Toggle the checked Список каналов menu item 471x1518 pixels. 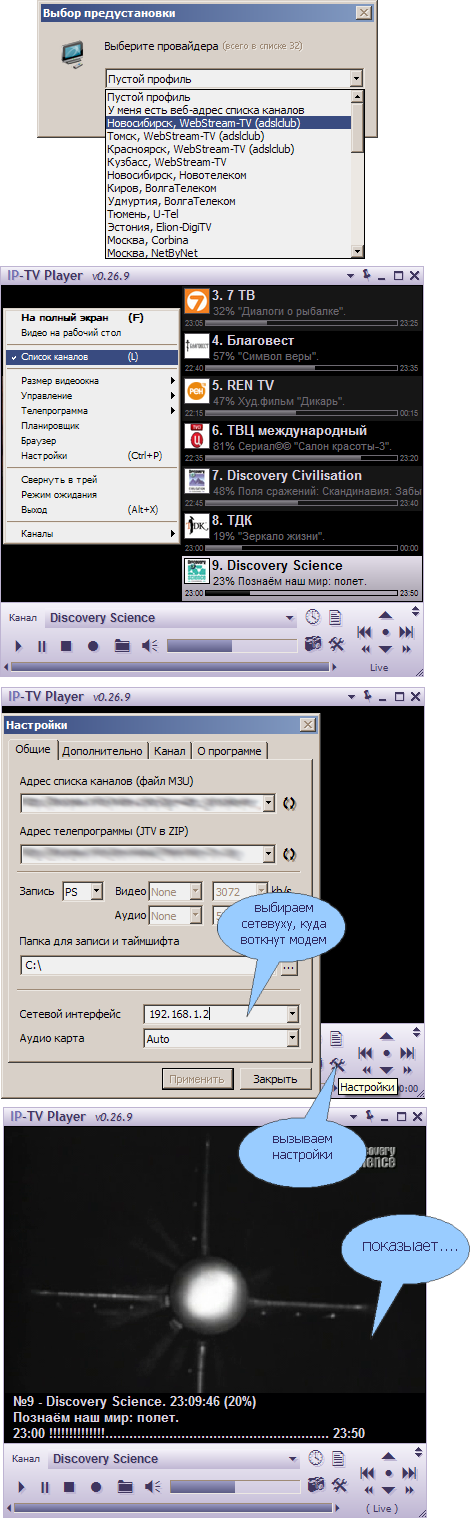[x=90, y=357]
